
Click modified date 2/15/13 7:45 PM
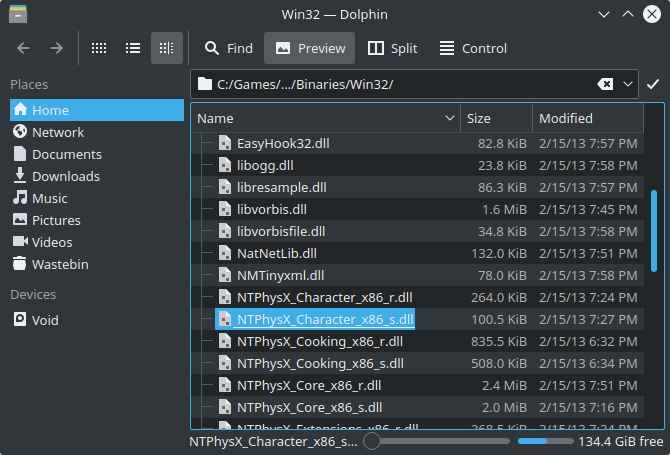(x=588, y=209)
